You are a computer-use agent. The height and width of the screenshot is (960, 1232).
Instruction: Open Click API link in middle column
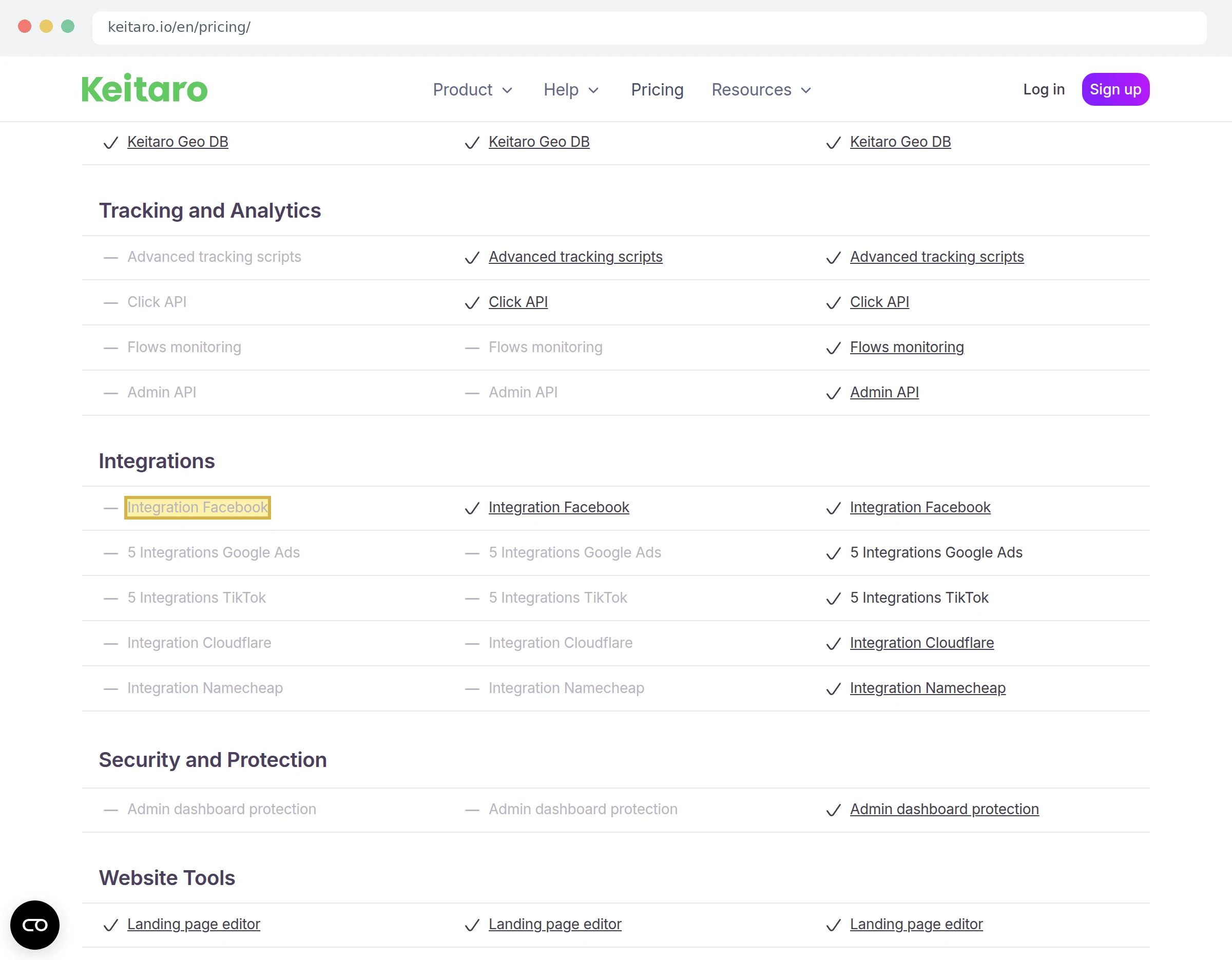[518, 302]
